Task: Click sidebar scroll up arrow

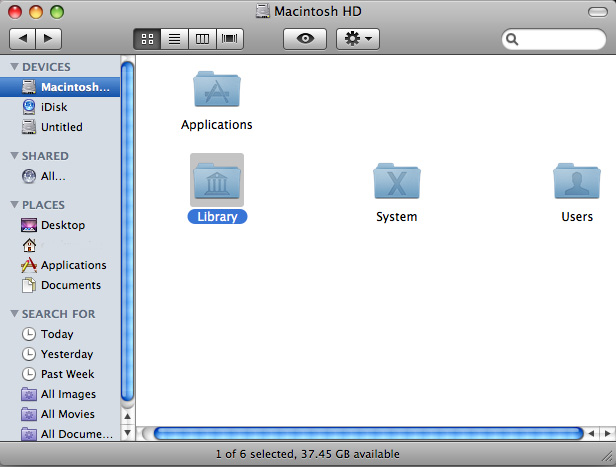Action: click(x=128, y=416)
